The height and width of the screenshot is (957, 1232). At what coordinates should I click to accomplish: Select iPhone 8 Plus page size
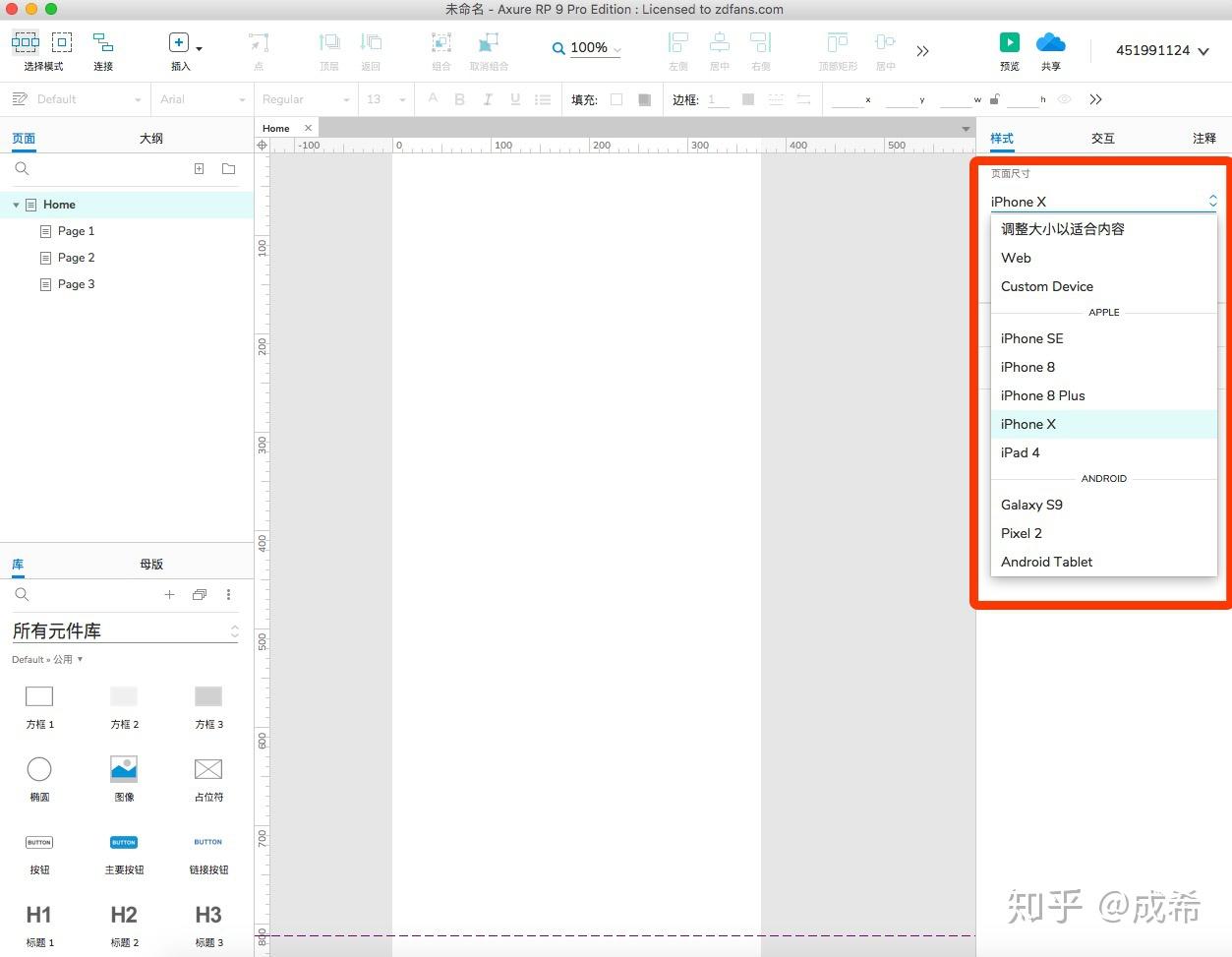pyautogui.click(x=1042, y=395)
